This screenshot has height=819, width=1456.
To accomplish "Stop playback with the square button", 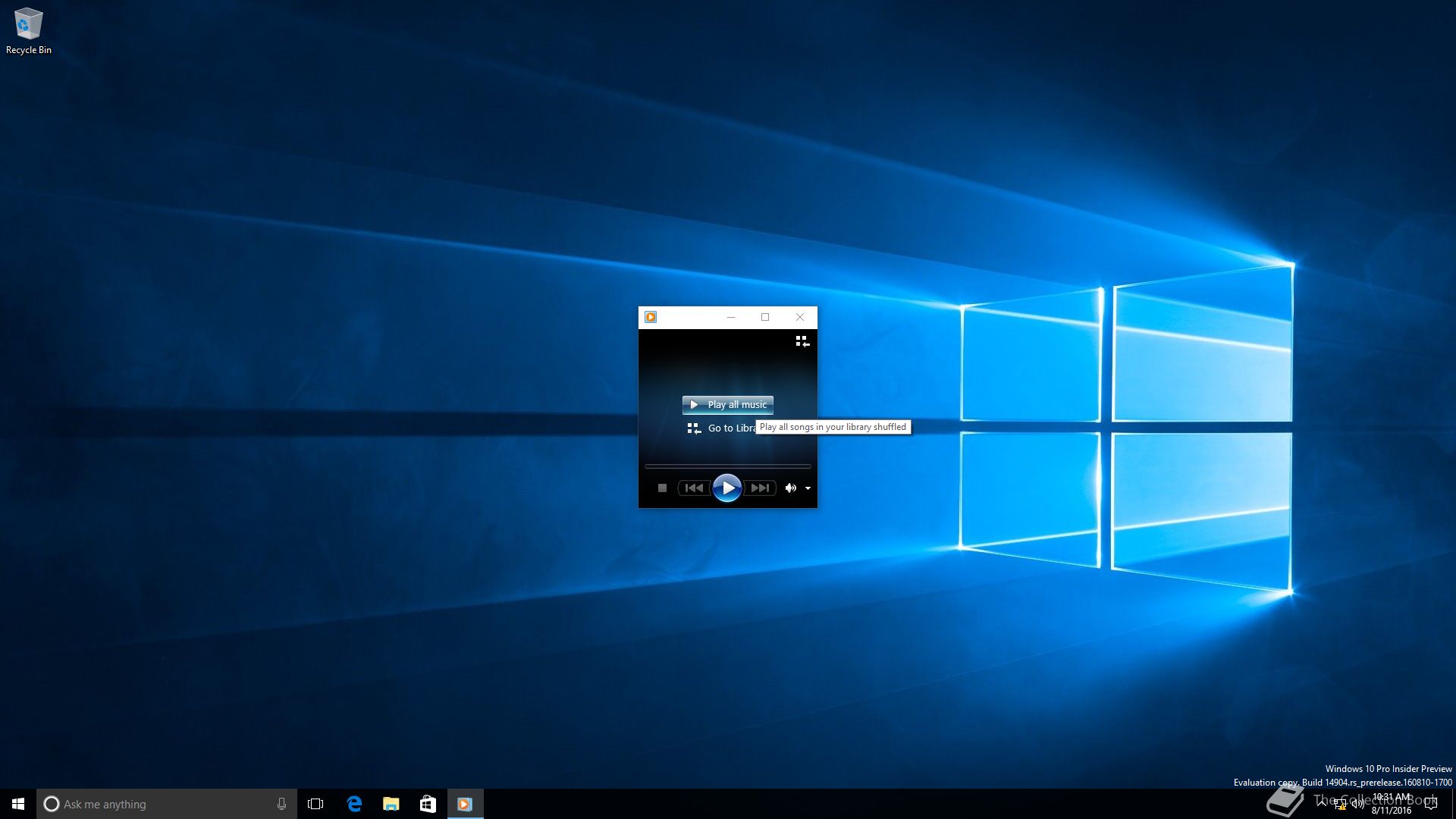I will point(662,488).
